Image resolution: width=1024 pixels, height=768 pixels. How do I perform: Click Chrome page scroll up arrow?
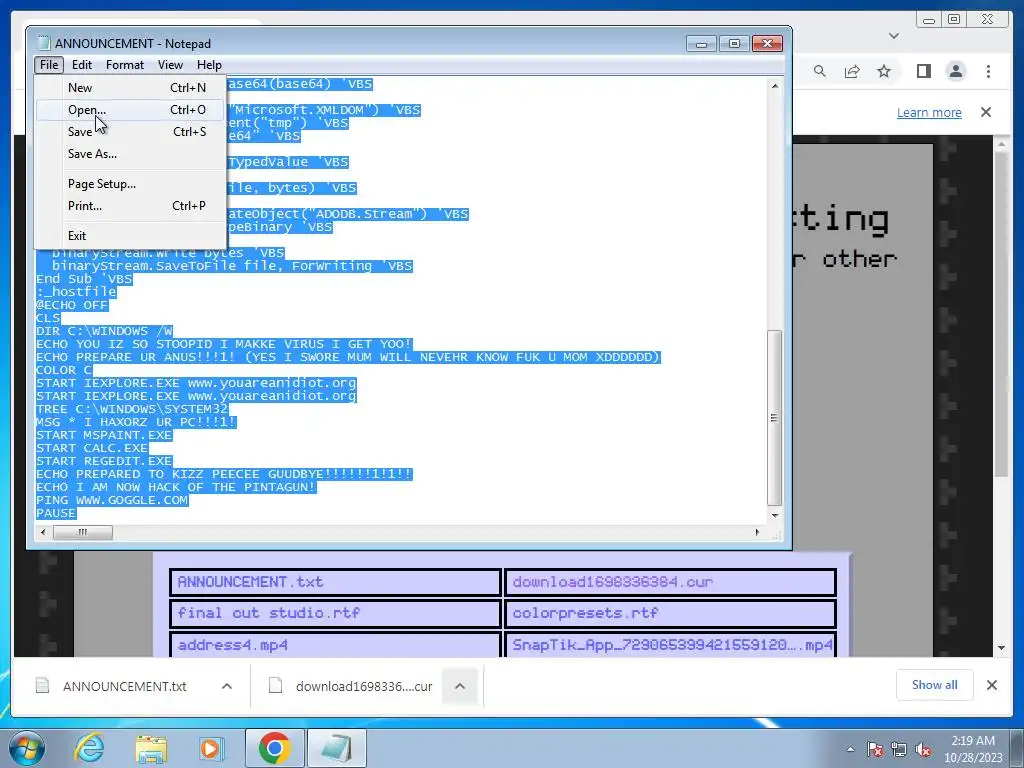[x=1002, y=143]
